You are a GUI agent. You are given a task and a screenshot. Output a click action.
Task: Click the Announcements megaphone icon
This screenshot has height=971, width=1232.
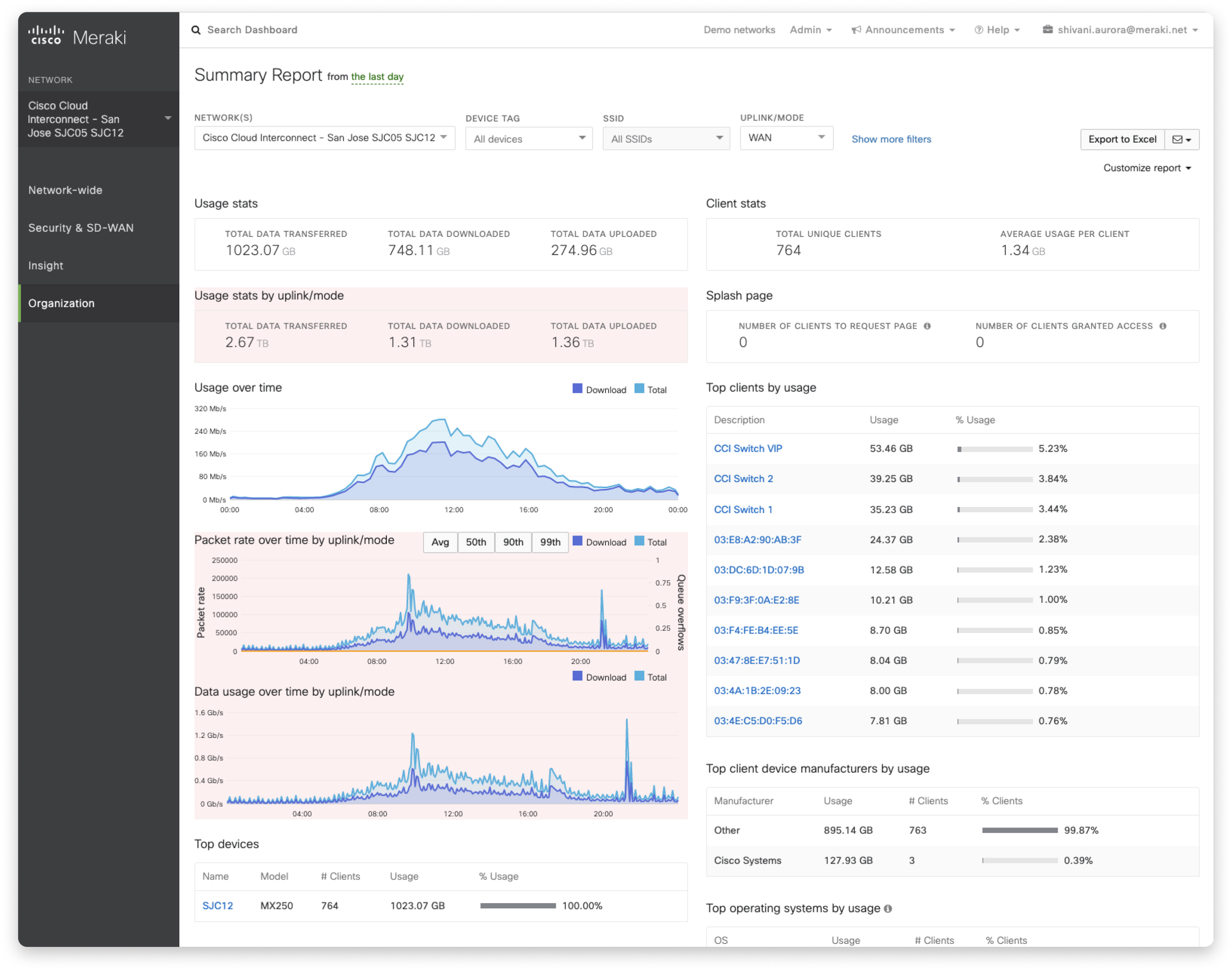(x=856, y=30)
